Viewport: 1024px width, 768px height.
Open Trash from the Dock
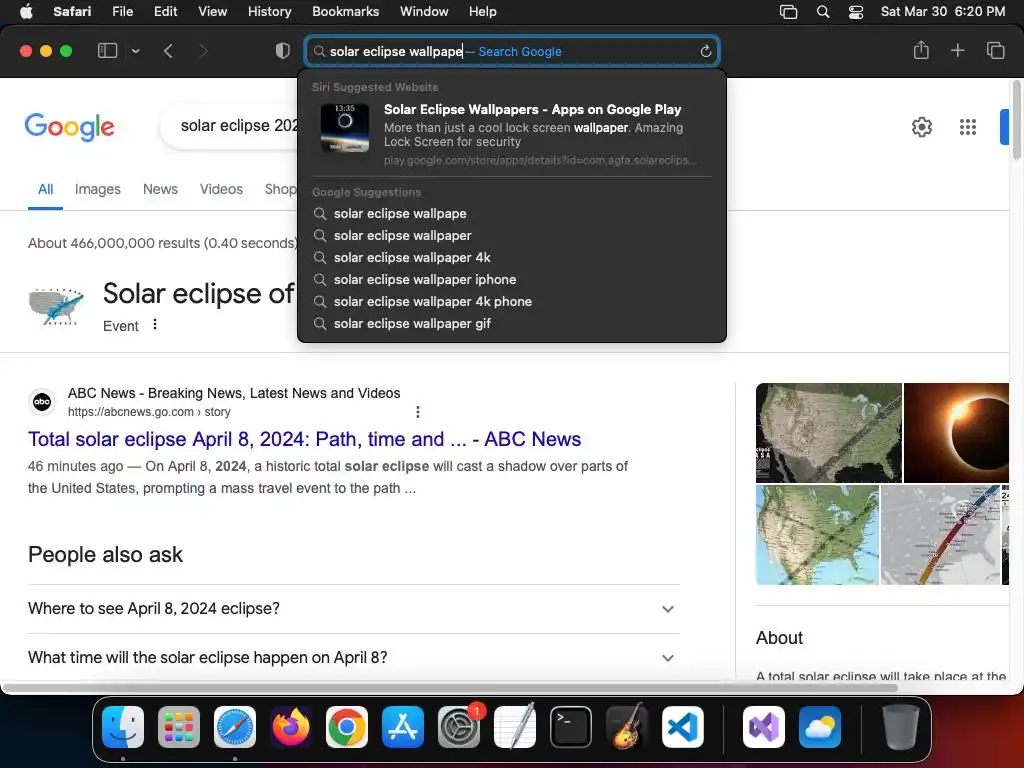point(901,727)
